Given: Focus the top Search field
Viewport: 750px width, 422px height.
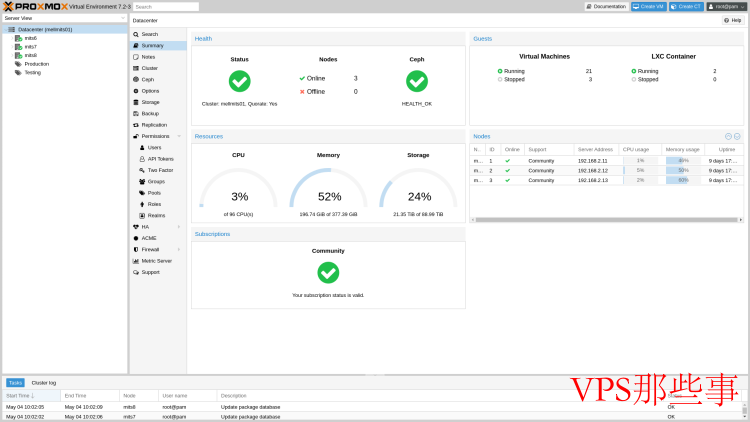Looking at the screenshot, I should 166,7.
